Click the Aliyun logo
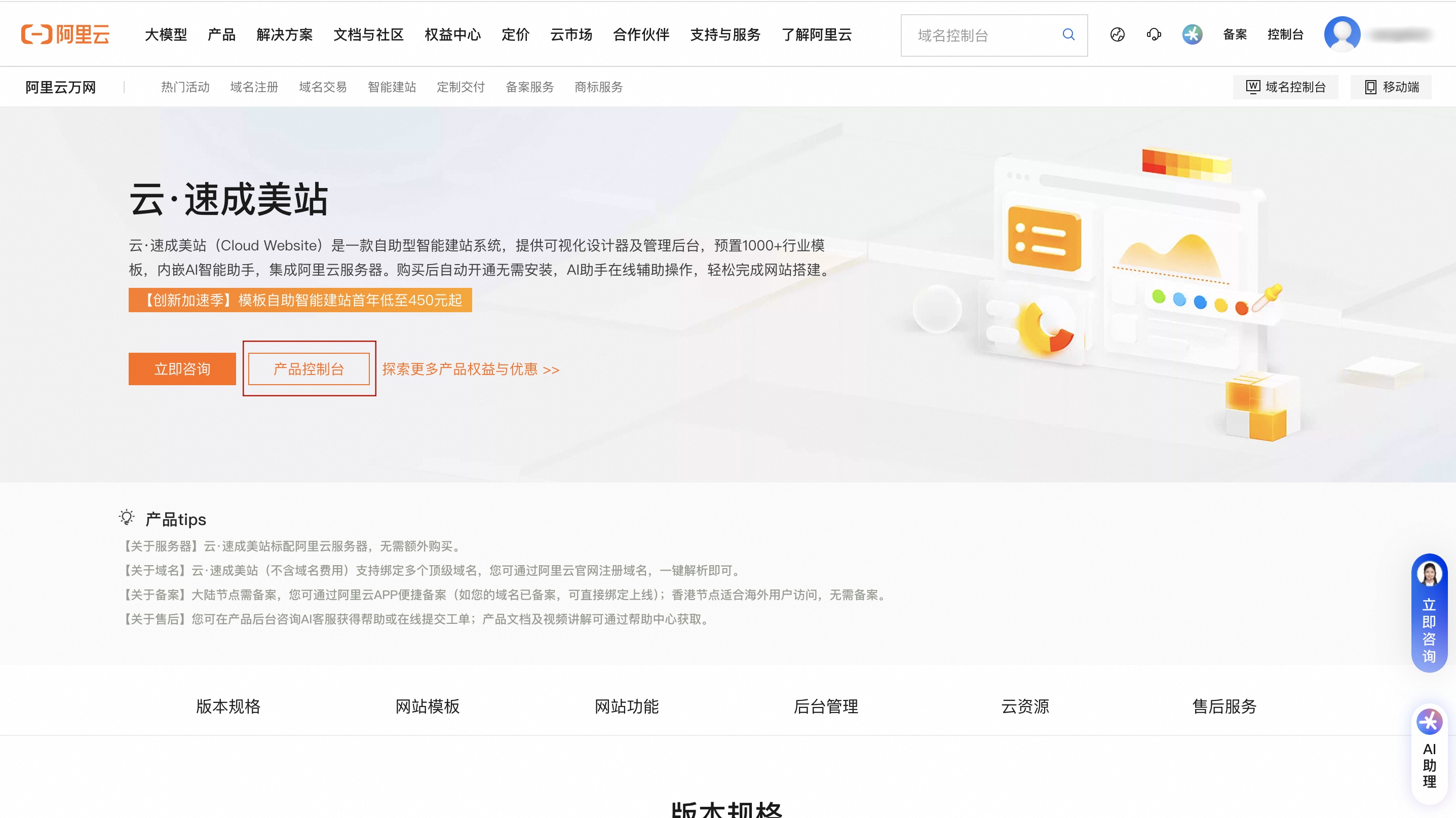This screenshot has height=818, width=1456. coord(65,34)
